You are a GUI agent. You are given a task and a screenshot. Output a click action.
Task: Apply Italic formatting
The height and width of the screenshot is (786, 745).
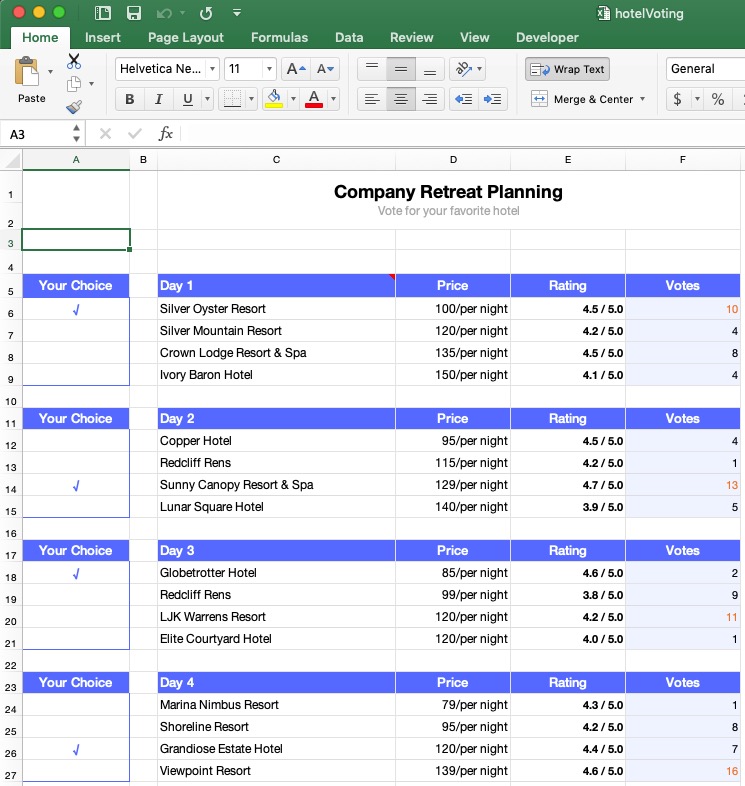(158, 99)
